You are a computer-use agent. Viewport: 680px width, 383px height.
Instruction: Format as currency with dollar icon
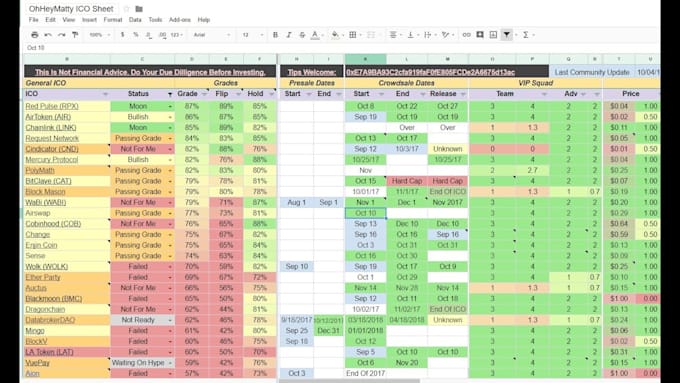(122, 35)
